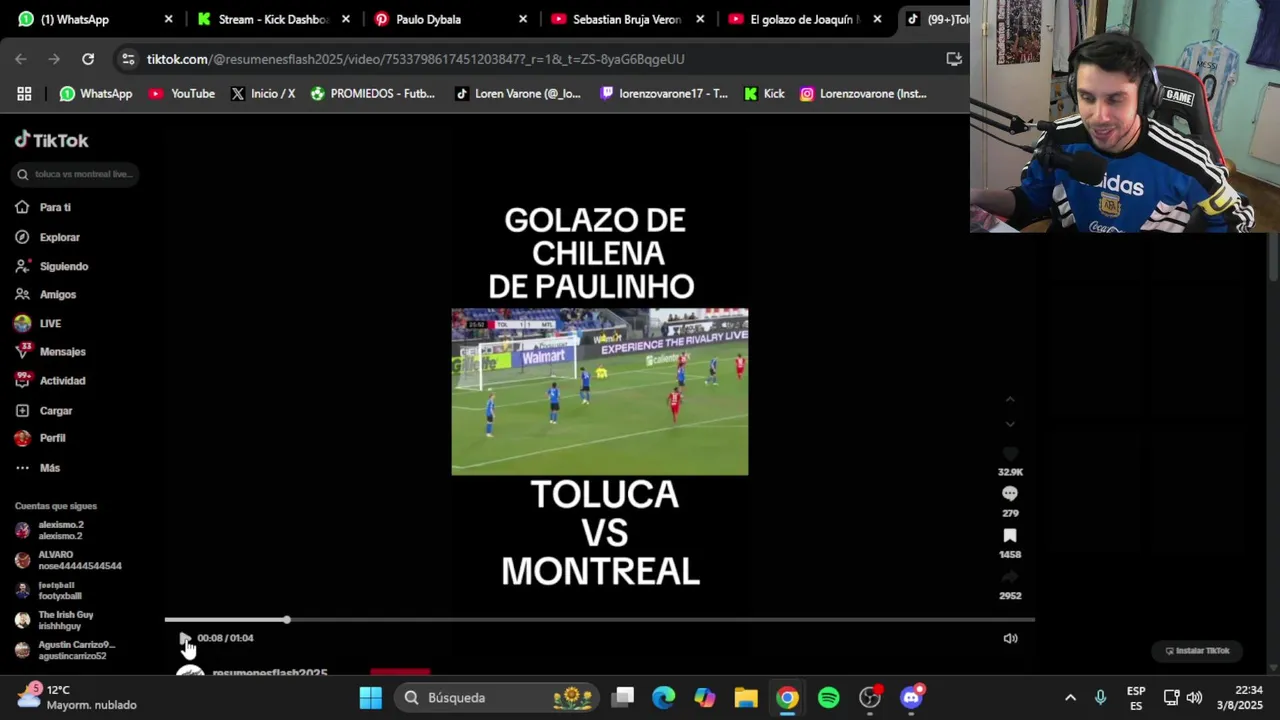The height and width of the screenshot is (720, 1280).
Task: Seek on the video progress bar
Action: pos(599,620)
